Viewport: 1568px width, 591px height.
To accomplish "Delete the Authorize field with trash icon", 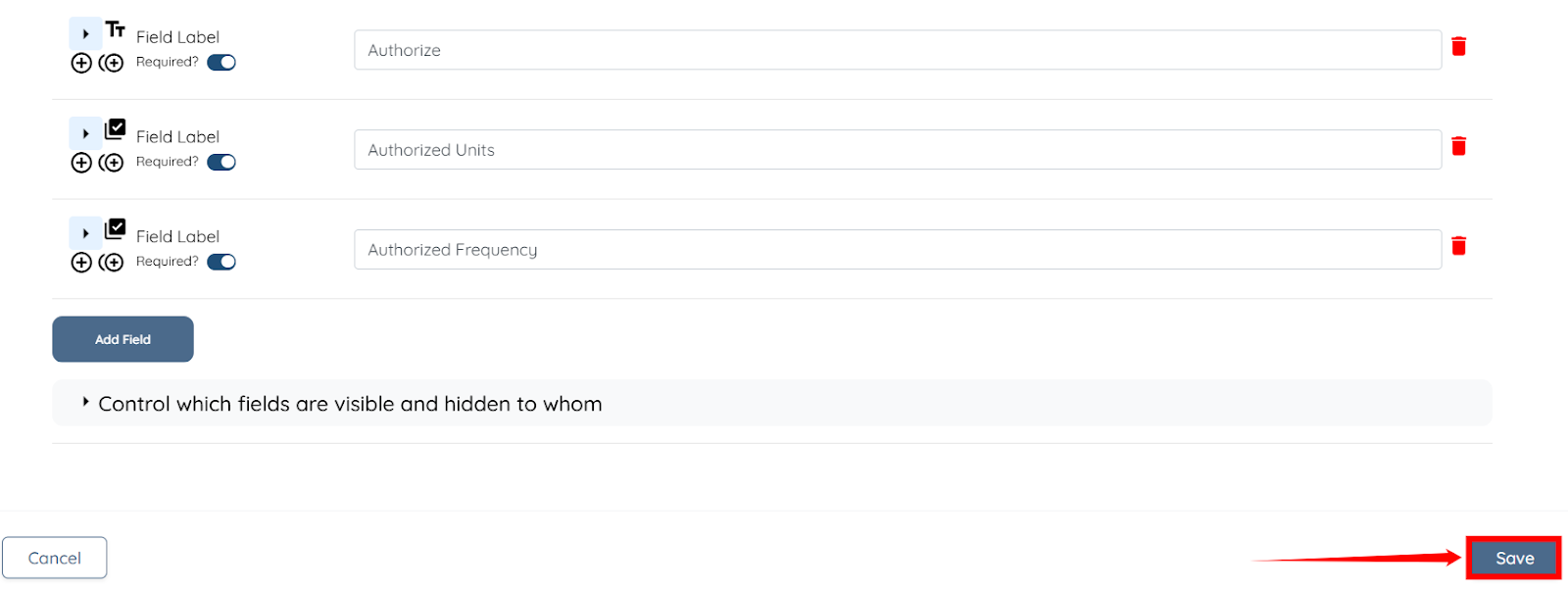I will 1458,46.
